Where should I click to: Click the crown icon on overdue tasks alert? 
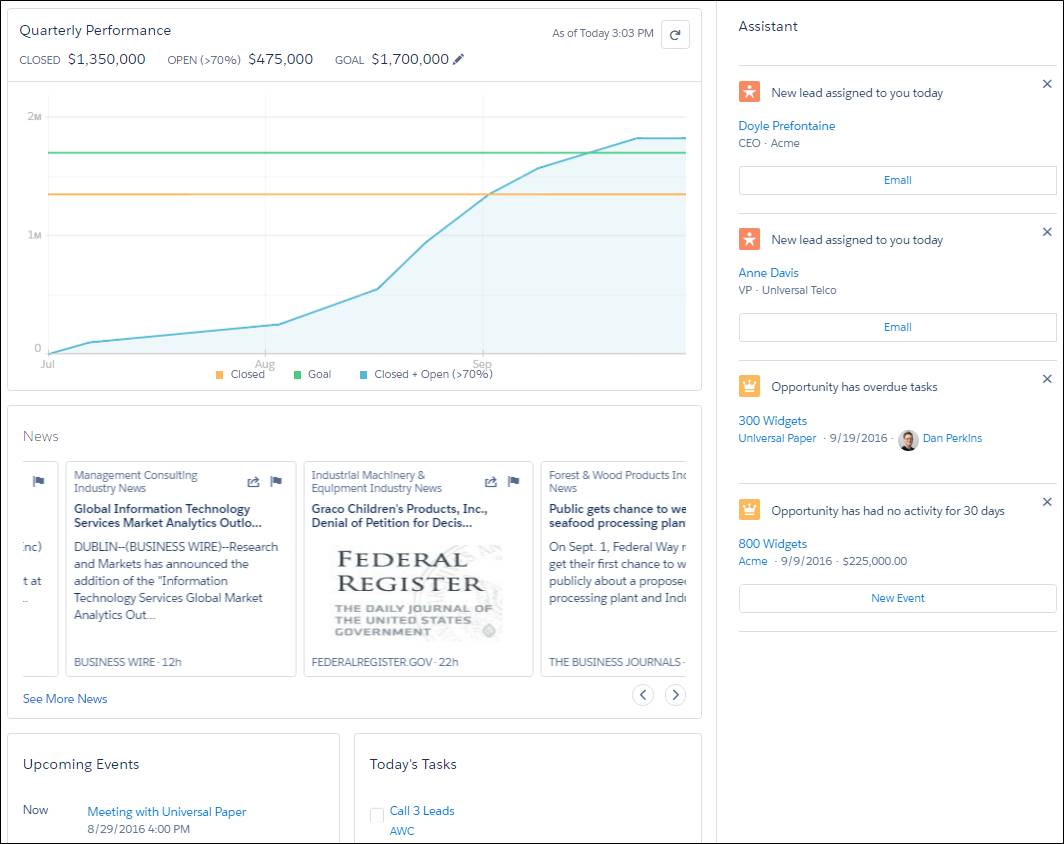click(749, 386)
